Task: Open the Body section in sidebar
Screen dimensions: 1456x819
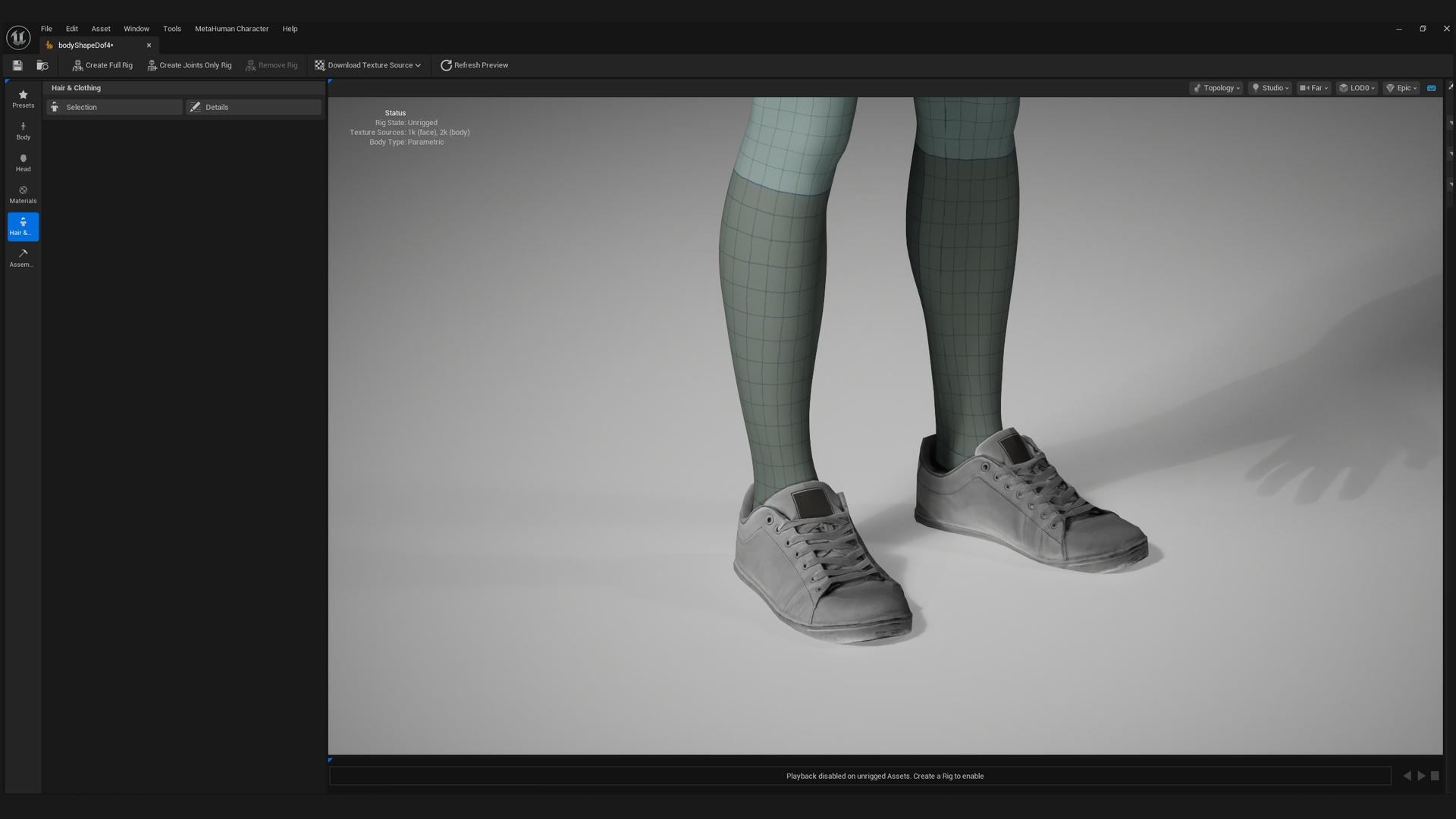Action: 23,130
